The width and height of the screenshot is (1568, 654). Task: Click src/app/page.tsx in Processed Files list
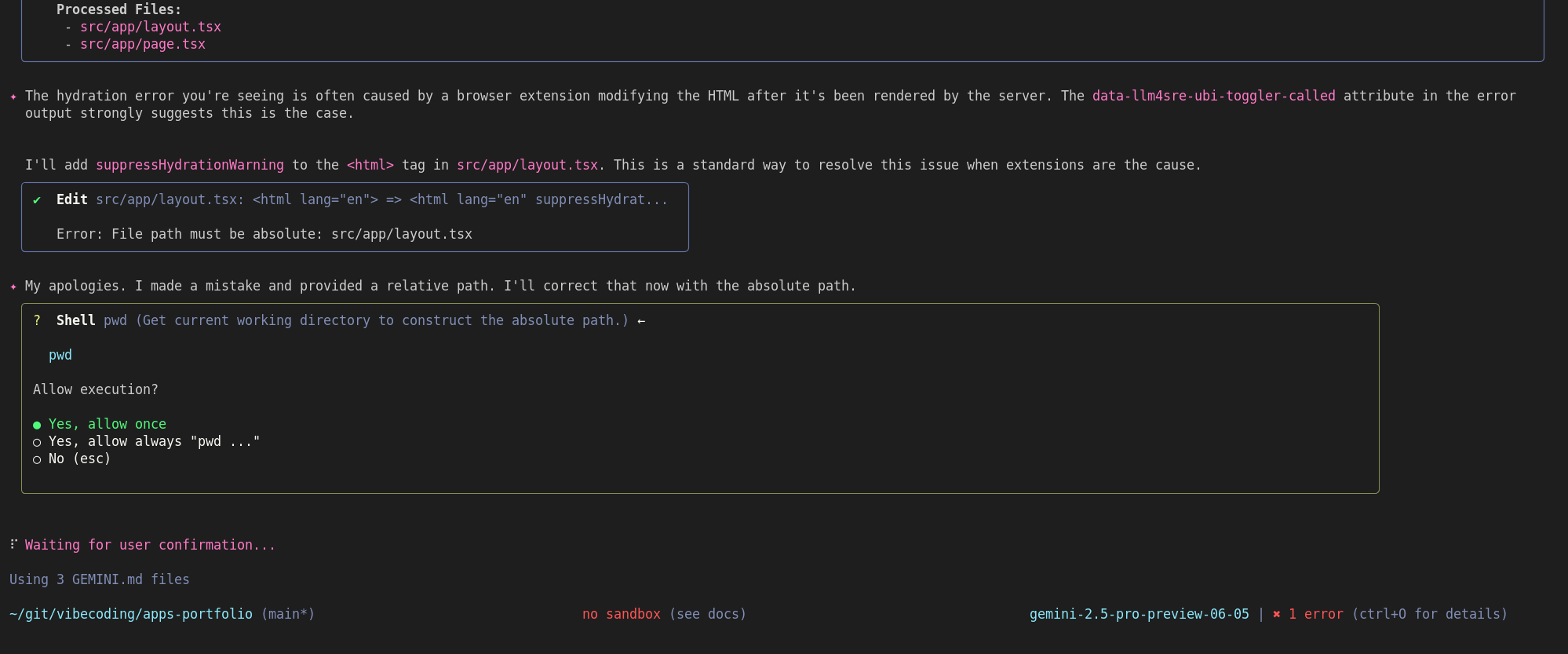click(143, 44)
